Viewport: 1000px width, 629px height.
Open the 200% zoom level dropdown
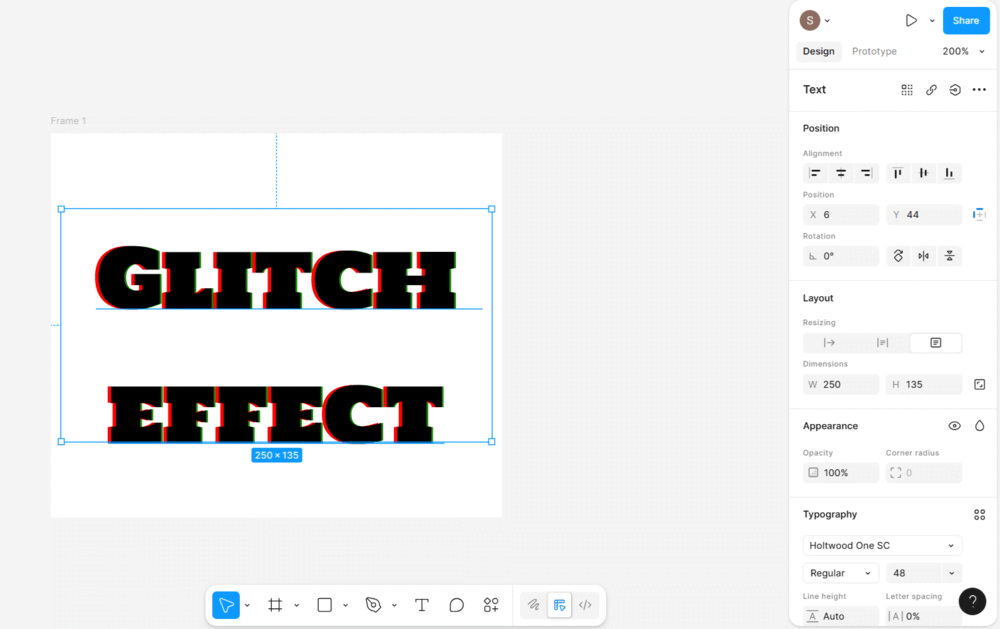click(x=963, y=51)
